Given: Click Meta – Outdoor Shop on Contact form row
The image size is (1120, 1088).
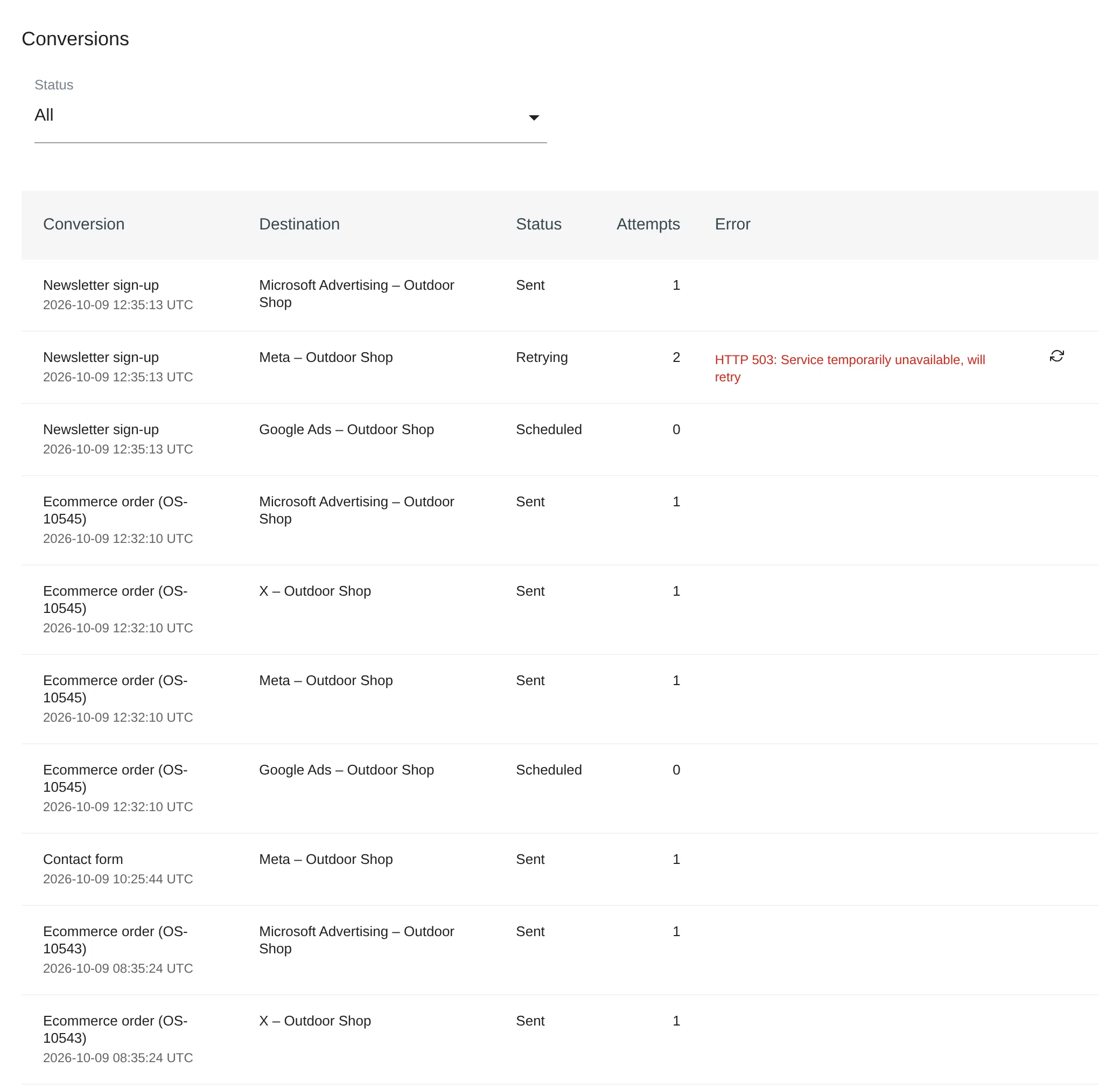Looking at the screenshot, I should 326,859.
